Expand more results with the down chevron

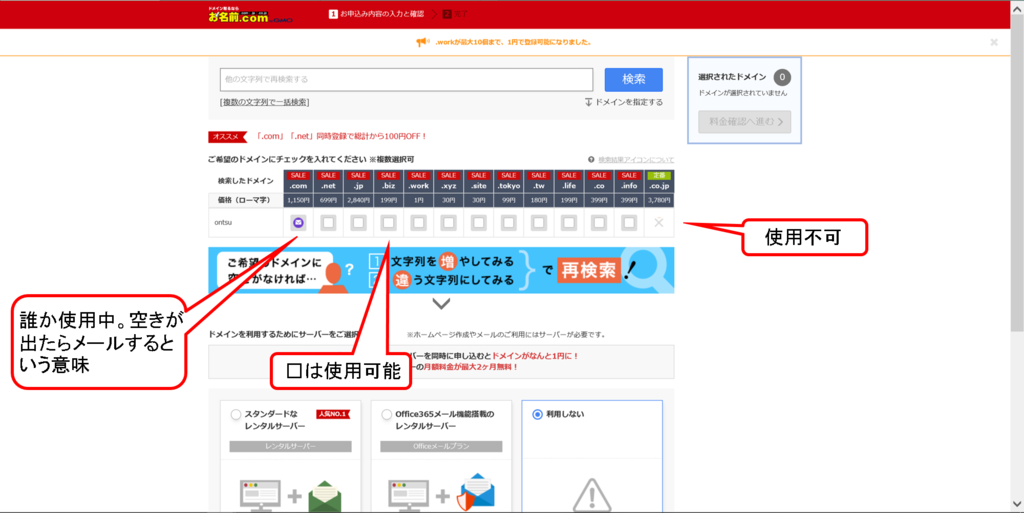point(441,304)
